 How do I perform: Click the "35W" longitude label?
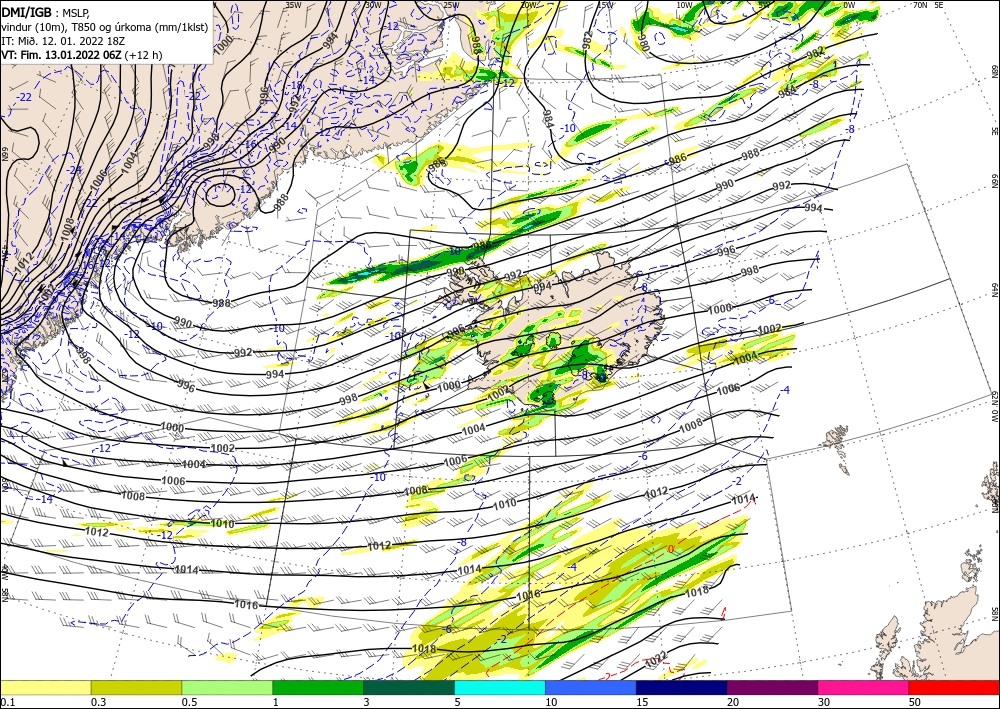click(293, 5)
